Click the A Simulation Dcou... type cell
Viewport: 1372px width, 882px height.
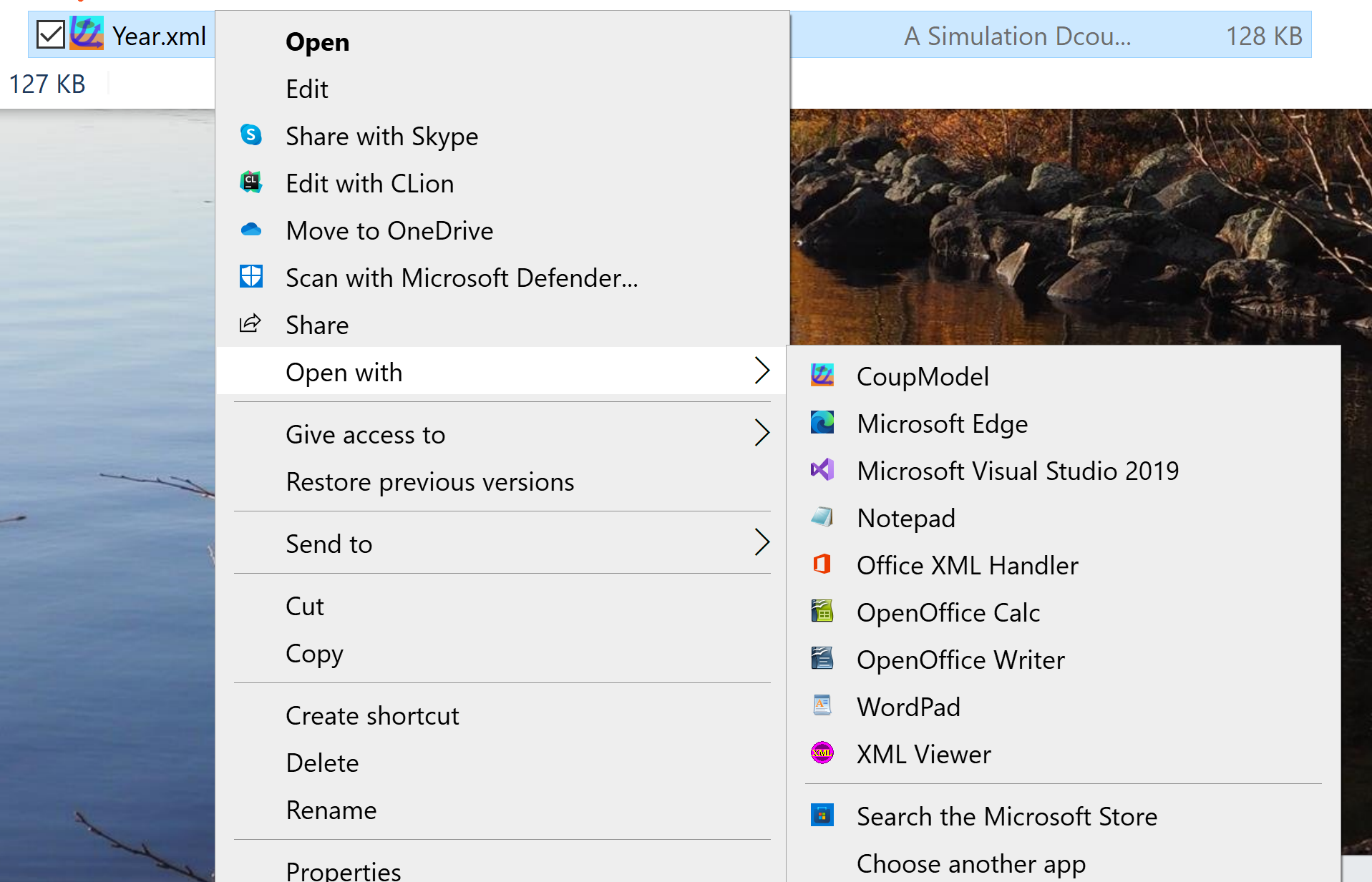pos(1017,36)
